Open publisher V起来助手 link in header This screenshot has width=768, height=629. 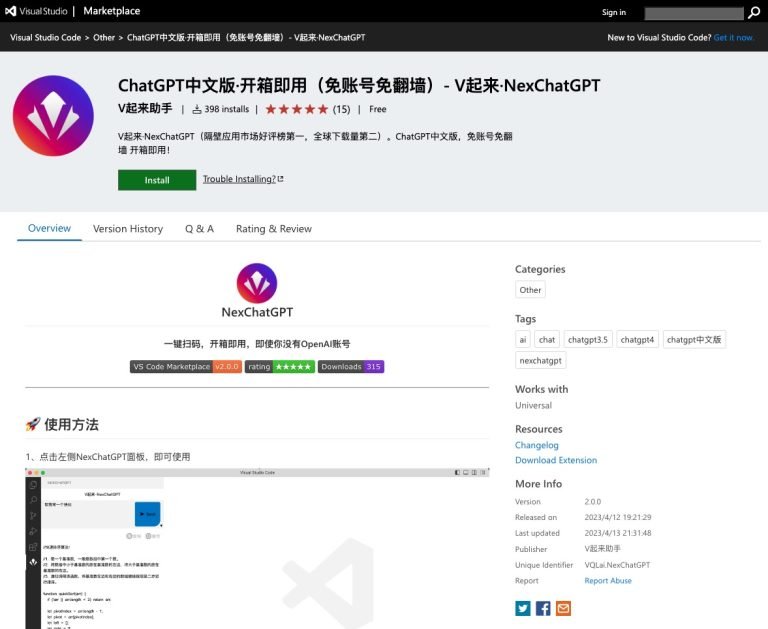click(x=145, y=108)
